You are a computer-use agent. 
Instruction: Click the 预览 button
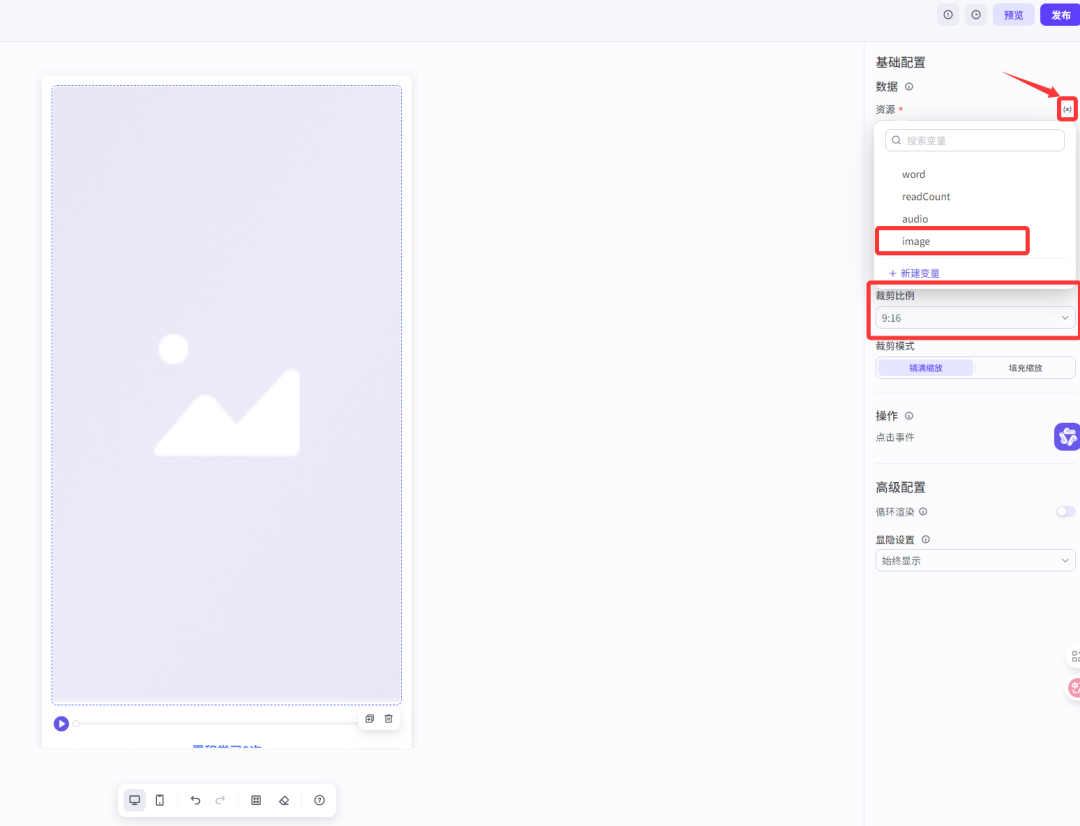[x=1013, y=14]
